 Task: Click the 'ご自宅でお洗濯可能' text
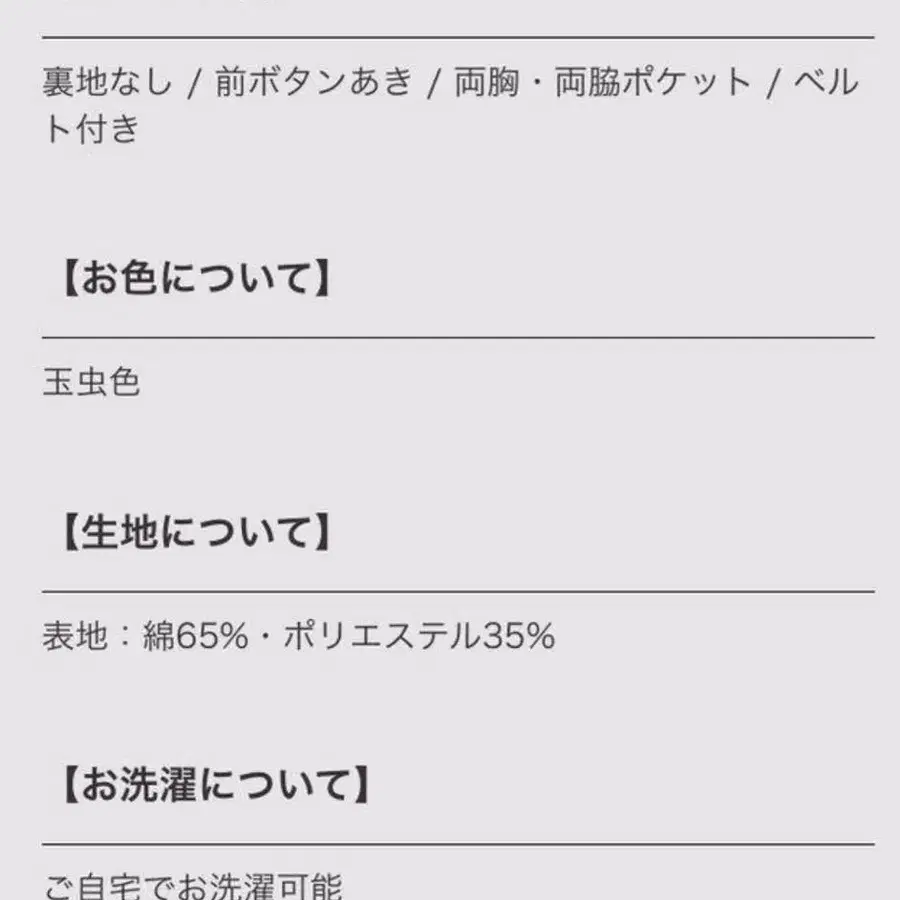193,886
